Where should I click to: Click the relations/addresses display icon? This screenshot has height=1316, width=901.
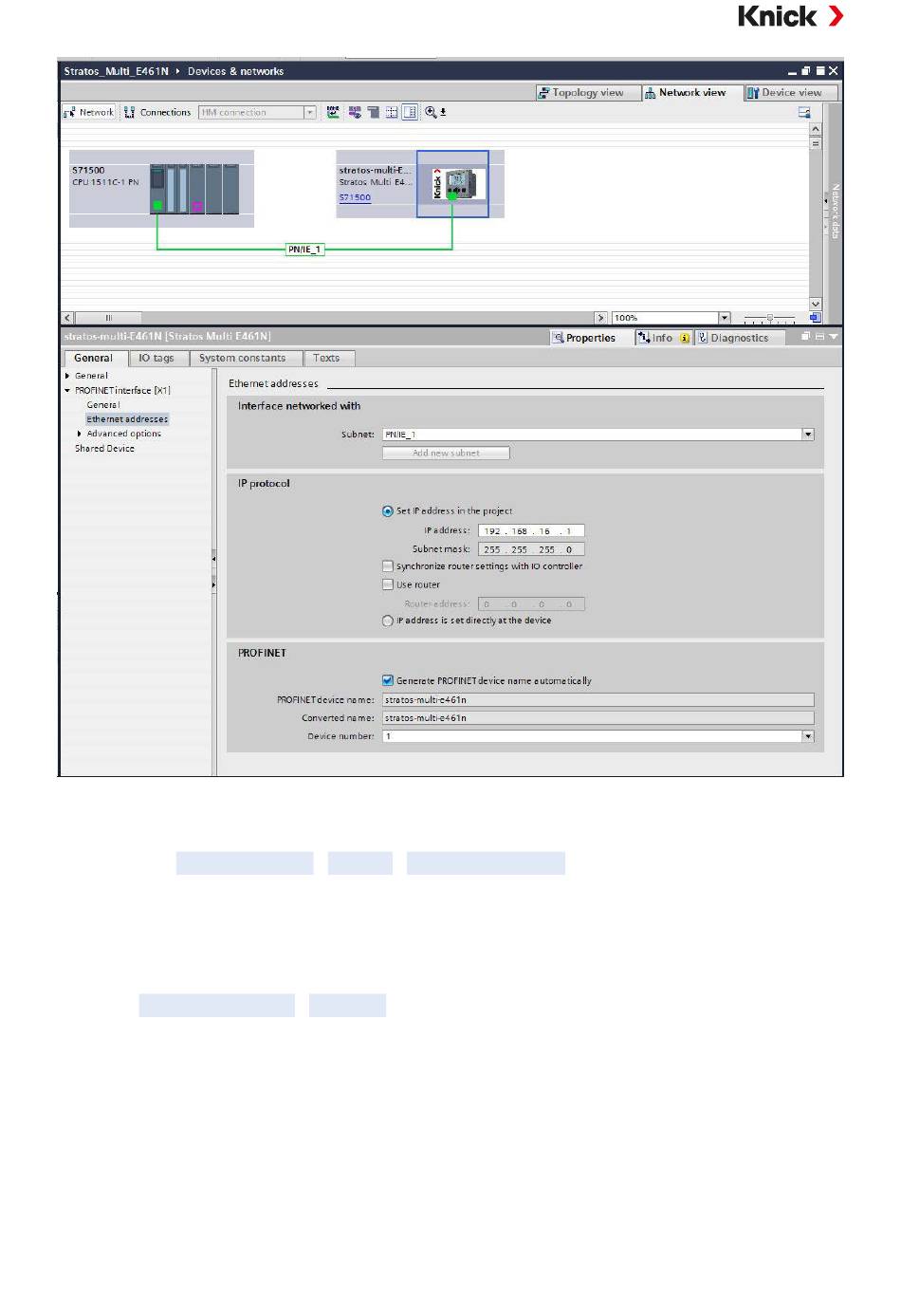333,112
